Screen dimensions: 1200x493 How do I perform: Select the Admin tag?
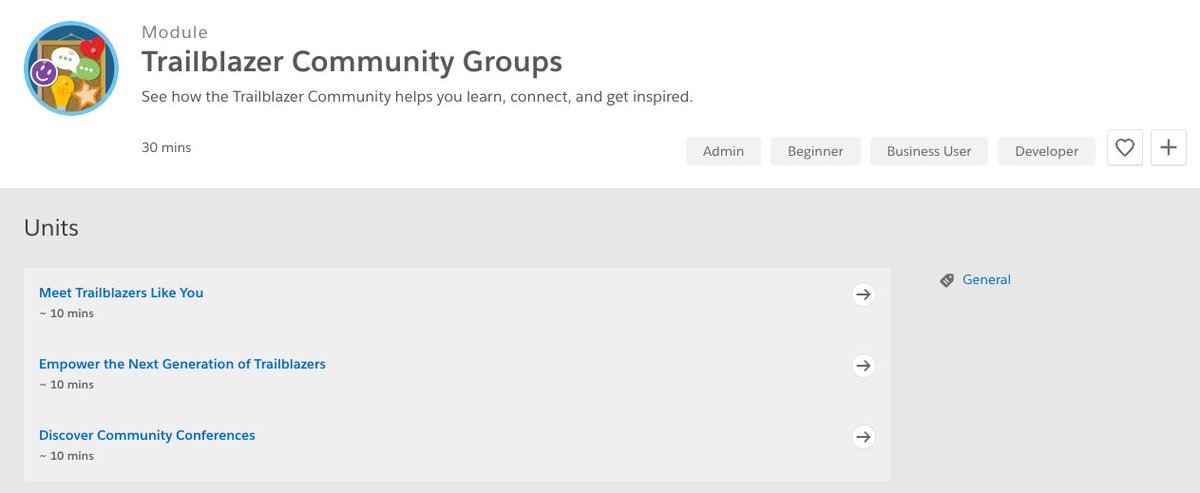pyautogui.click(x=723, y=151)
